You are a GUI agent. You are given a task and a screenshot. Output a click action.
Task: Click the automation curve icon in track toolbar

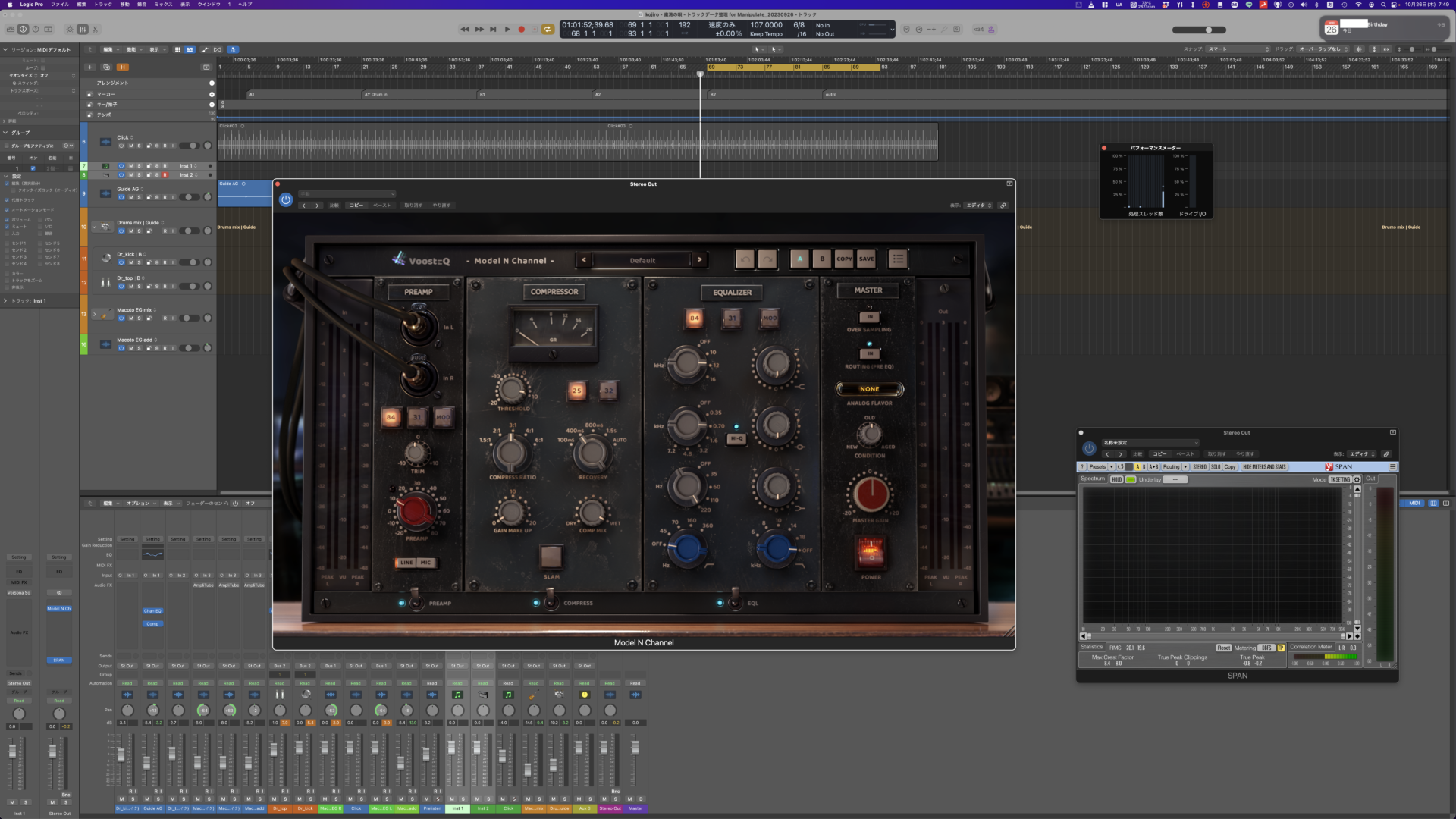(x=205, y=49)
